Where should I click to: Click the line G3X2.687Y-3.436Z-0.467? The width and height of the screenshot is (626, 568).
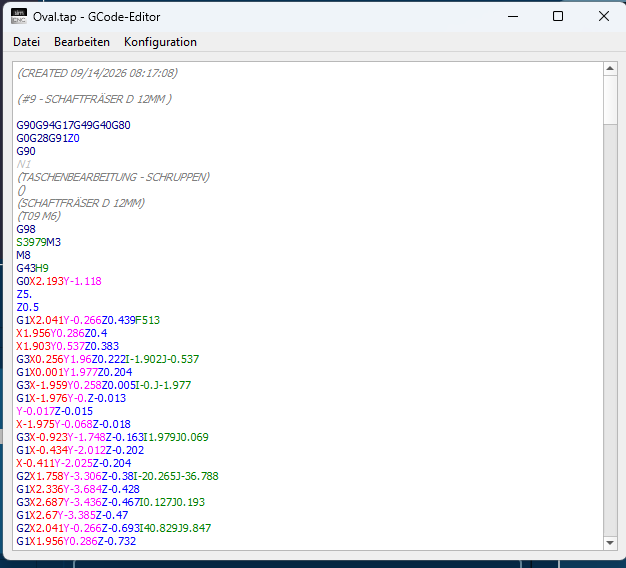(x=111, y=502)
